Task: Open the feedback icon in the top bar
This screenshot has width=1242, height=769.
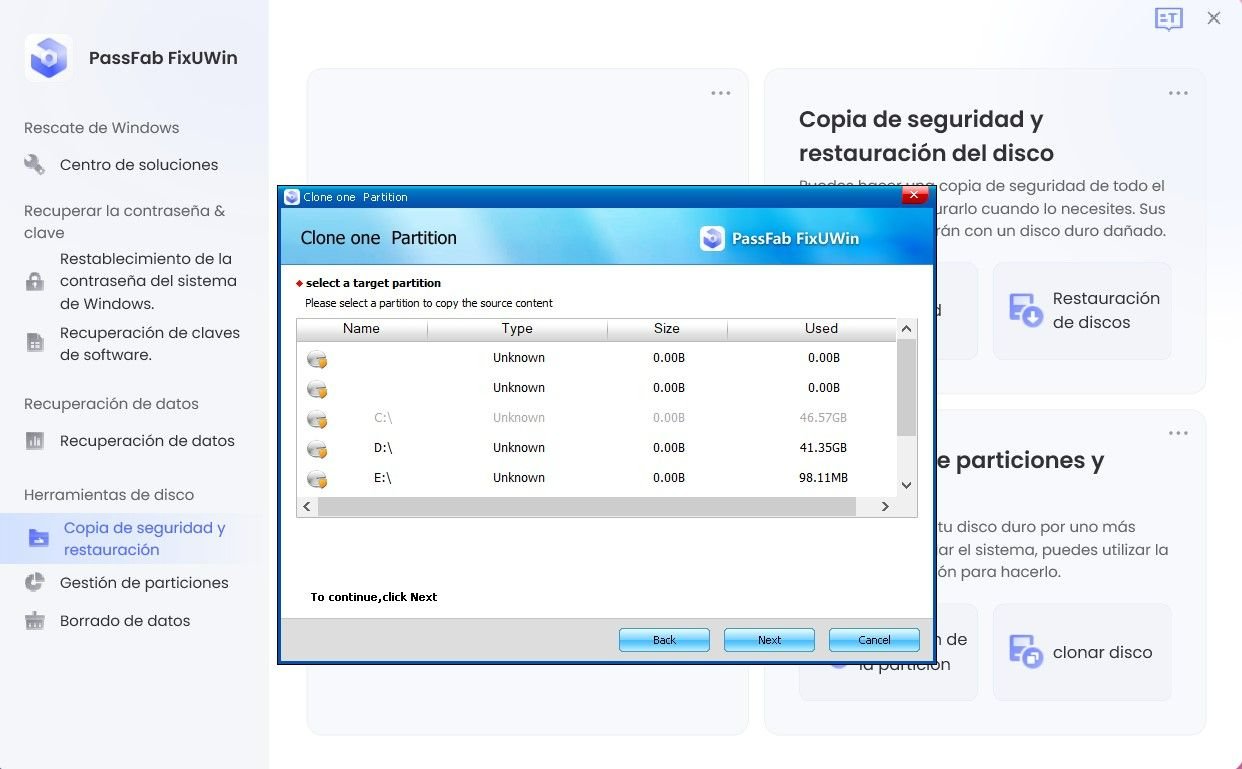Action: click(1168, 18)
